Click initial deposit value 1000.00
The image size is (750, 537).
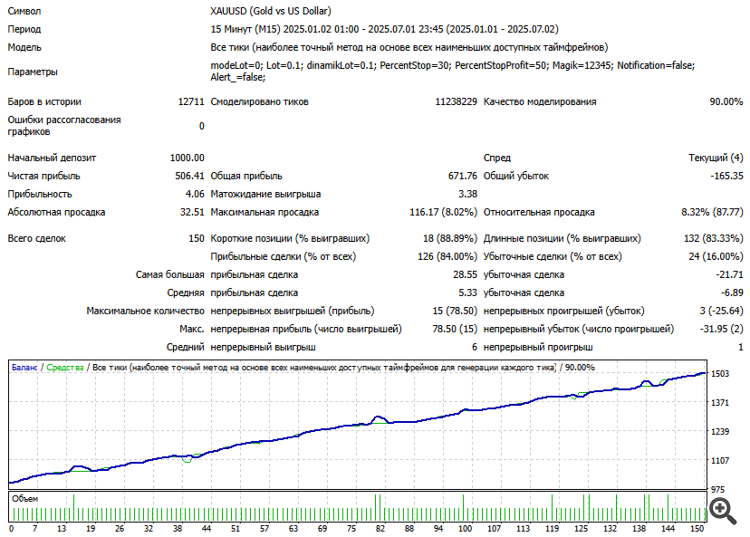187,158
